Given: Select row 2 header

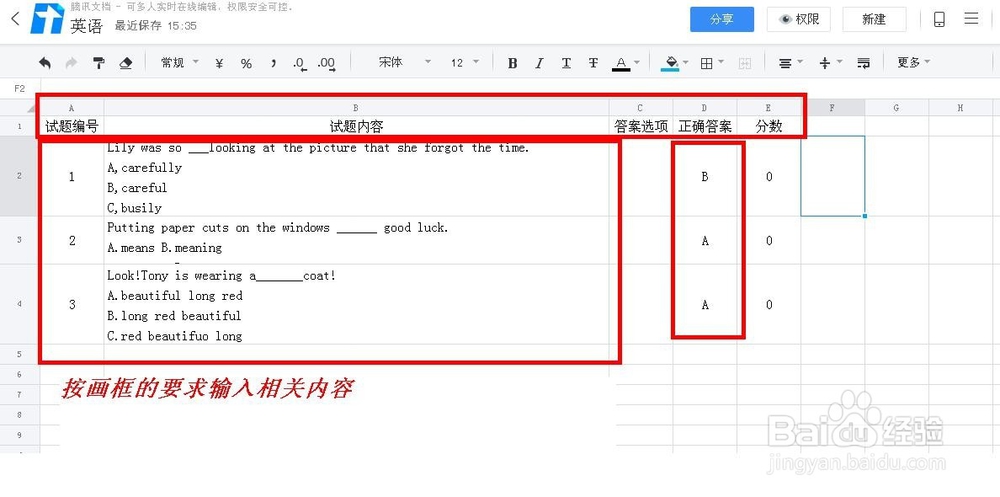Looking at the screenshot, I should [x=19, y=176].
